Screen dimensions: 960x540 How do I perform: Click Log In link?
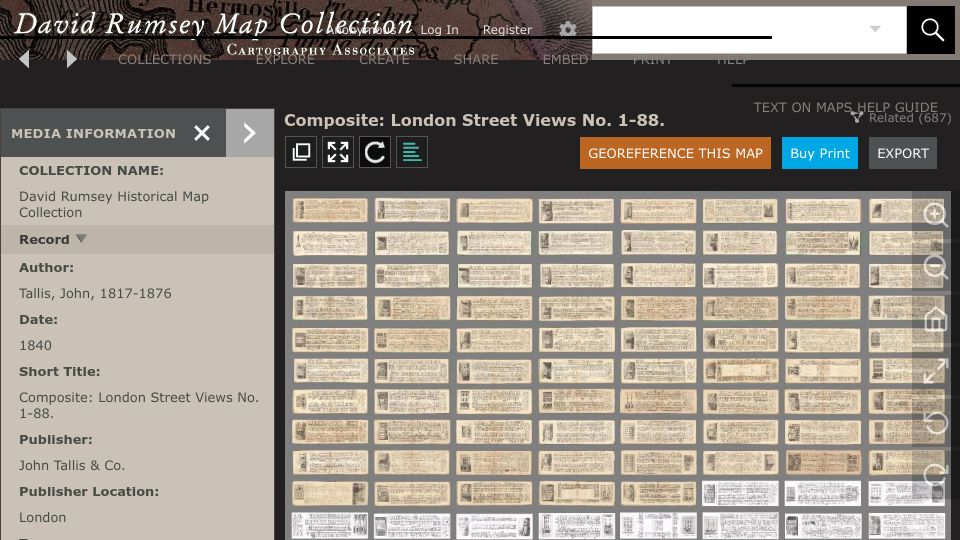[439, 29]
